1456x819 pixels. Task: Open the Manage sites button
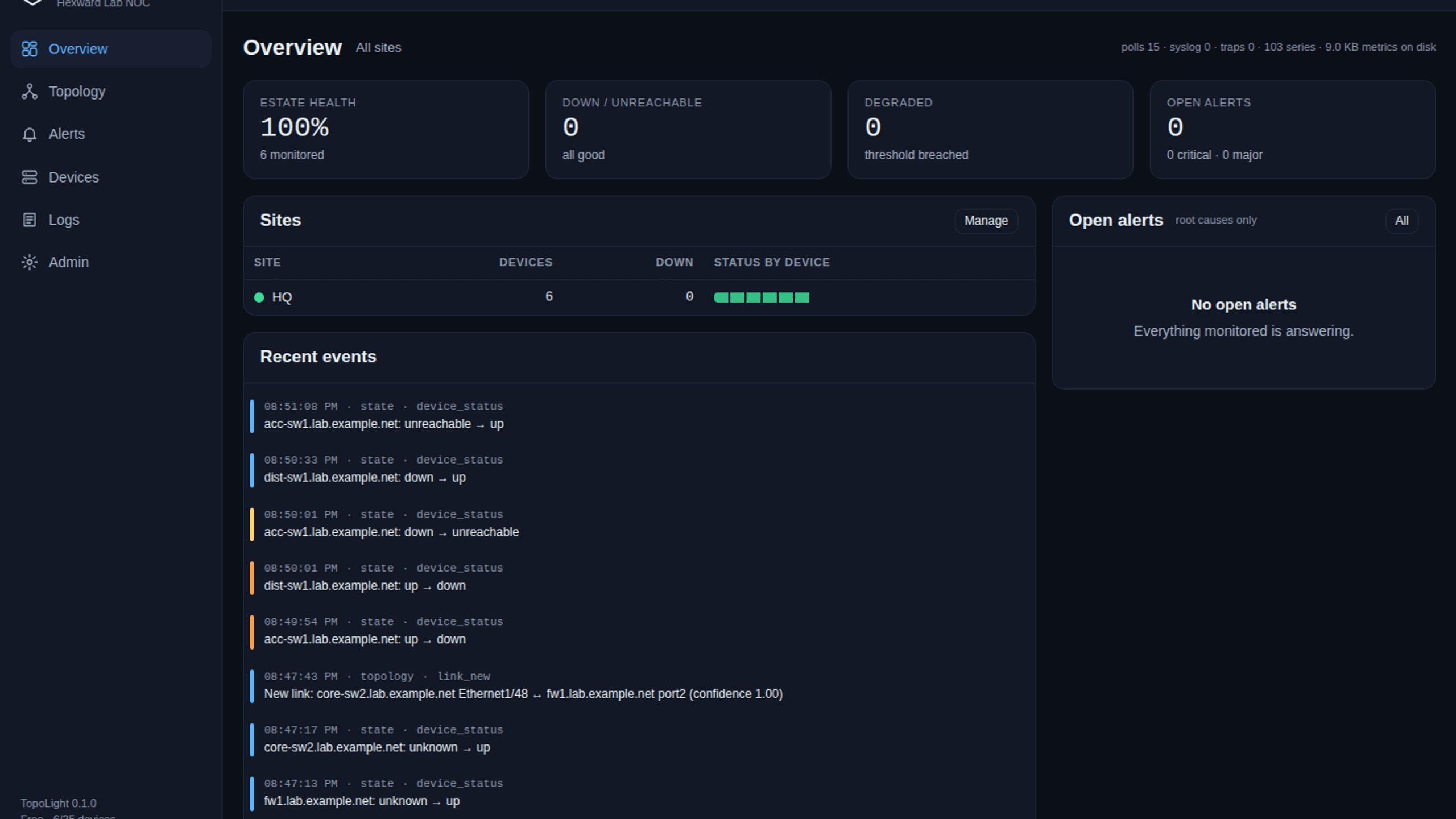(x=986, y=221)
